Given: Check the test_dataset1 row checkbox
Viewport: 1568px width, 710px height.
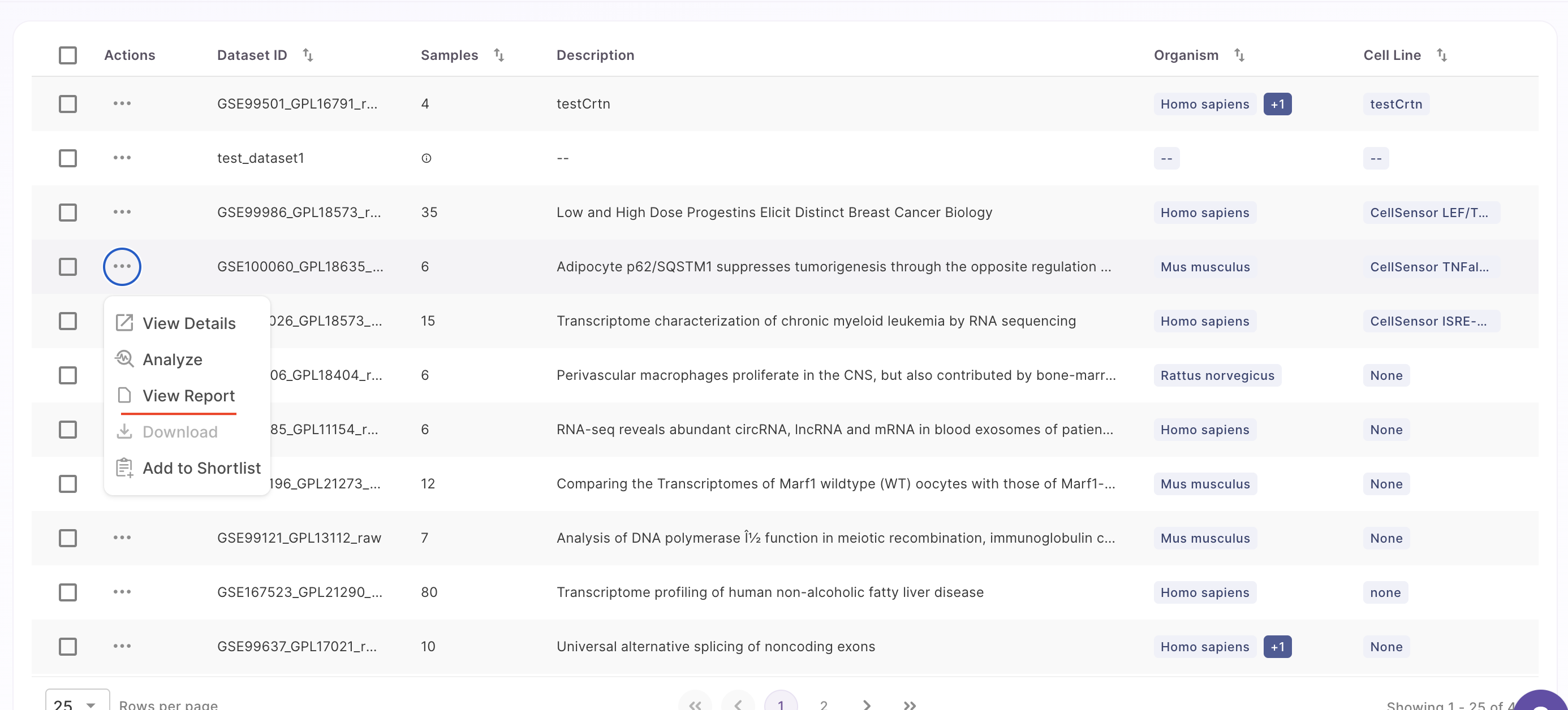Looking at the screenshot, I should point(67,158).
